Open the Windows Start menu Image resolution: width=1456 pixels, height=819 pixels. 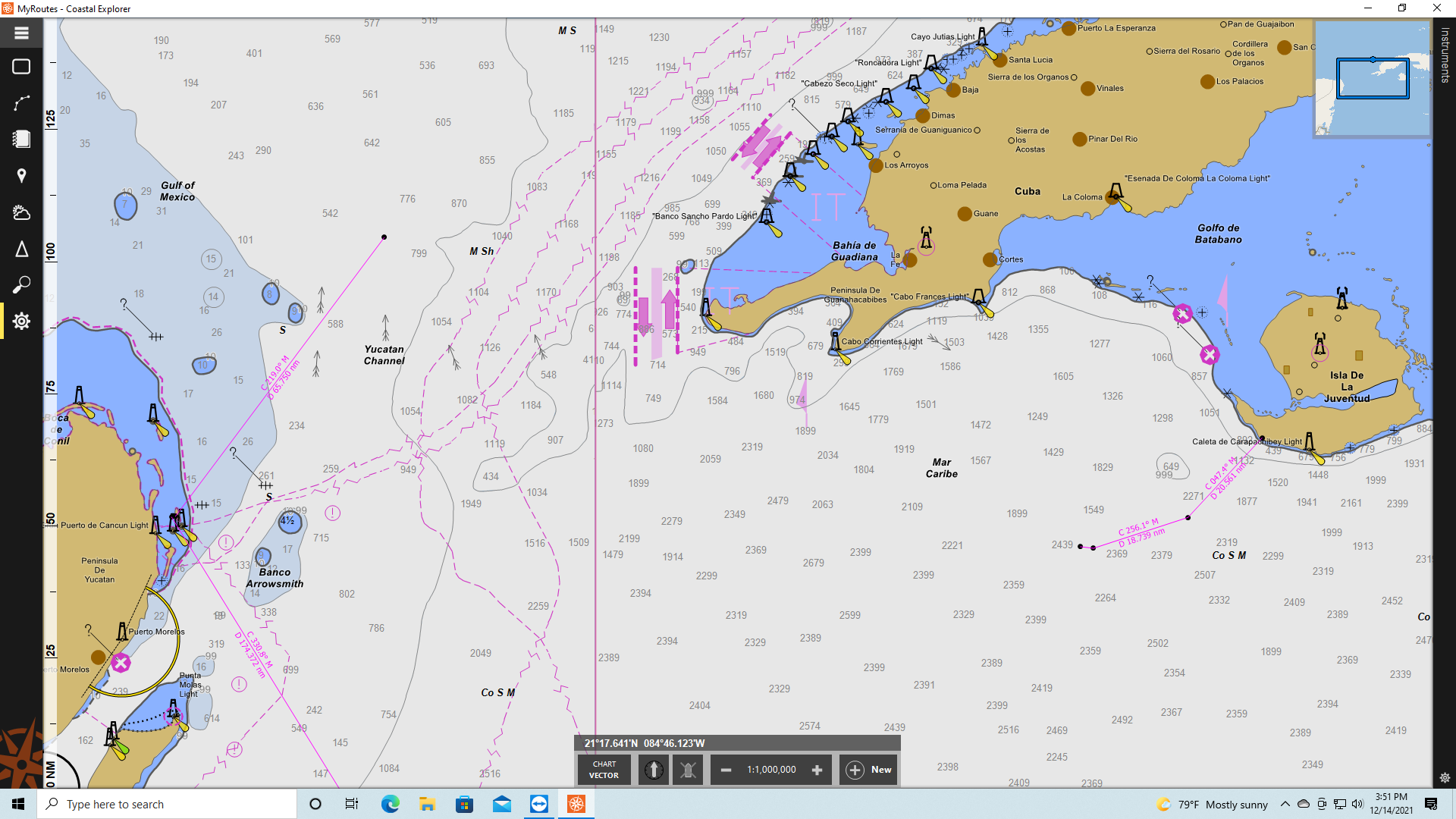(18, 804)
